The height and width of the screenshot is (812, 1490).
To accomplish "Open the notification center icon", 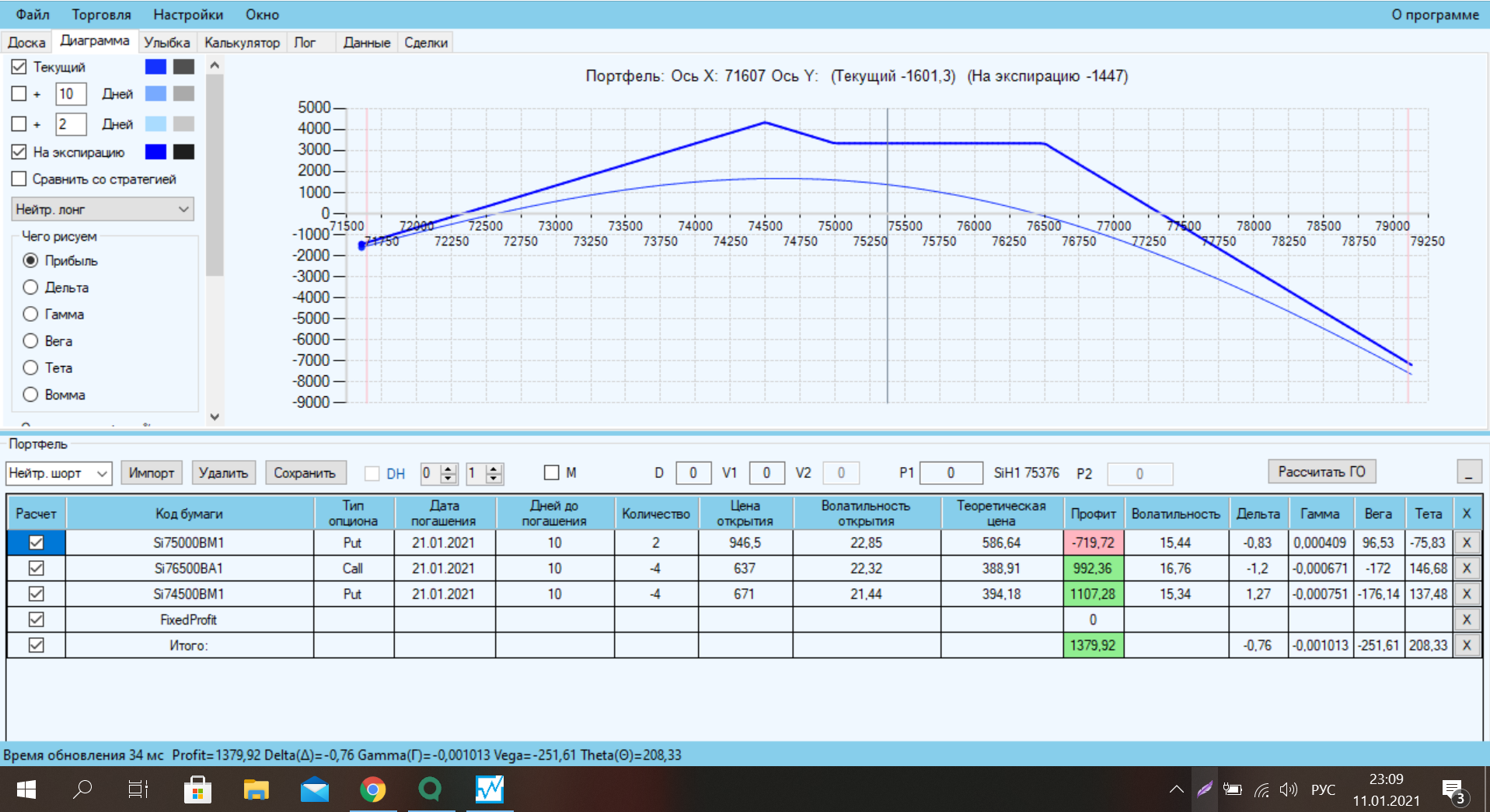I will pos(1453,791).
